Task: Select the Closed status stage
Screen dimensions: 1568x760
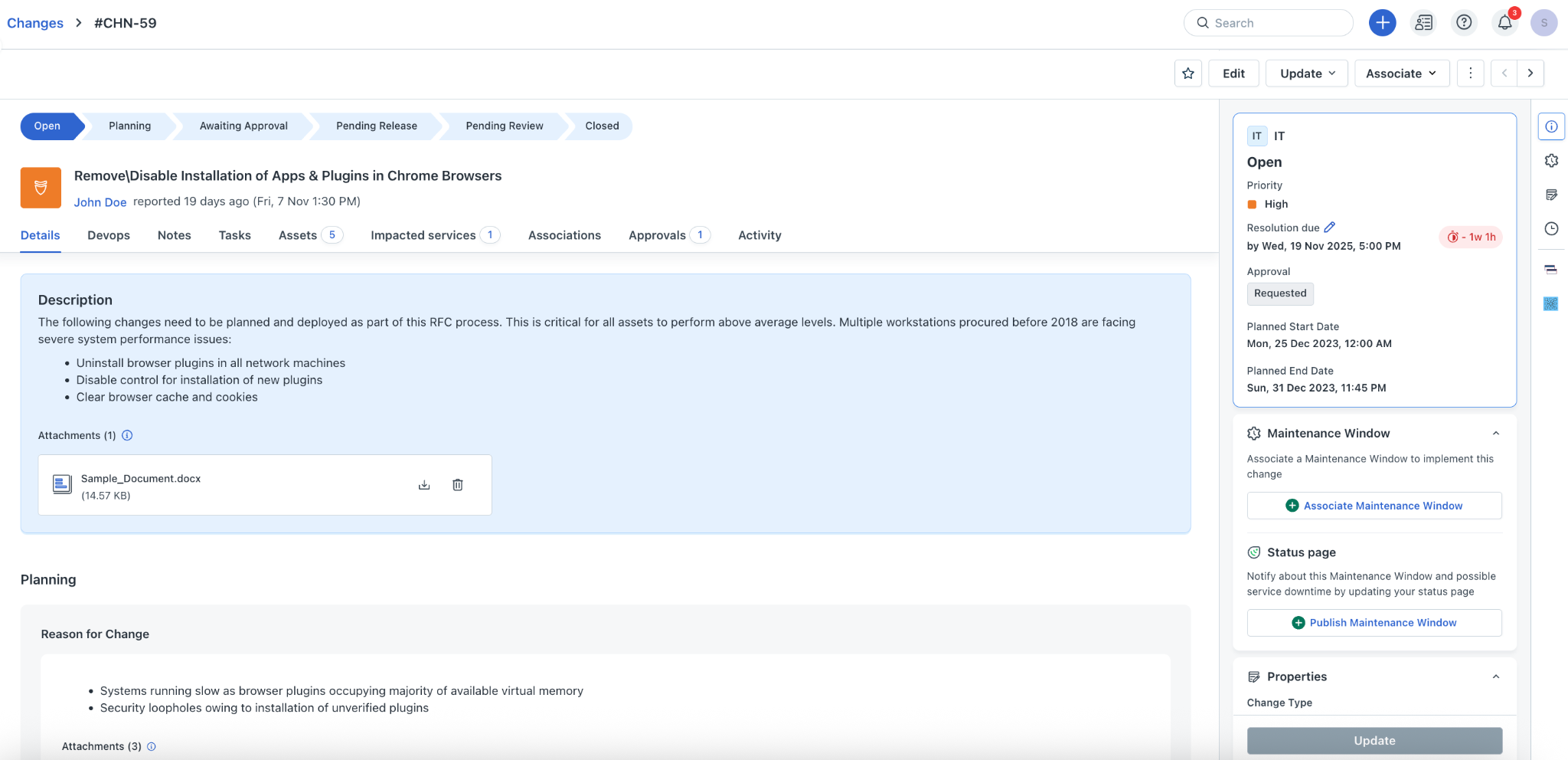Action: click(602, 126)
